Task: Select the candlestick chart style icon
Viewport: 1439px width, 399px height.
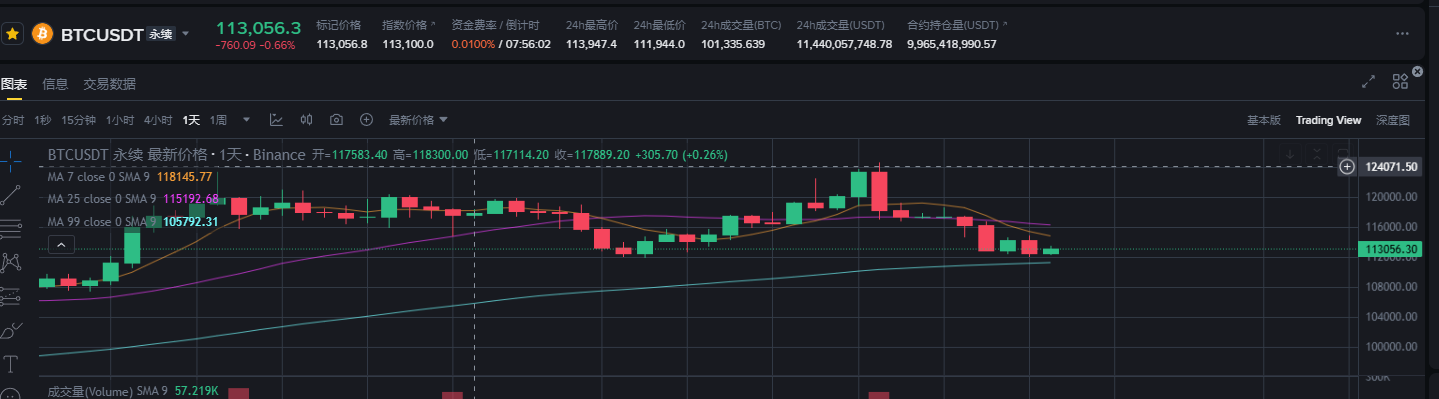Action: pyautogui.click(x=307, y=120)
